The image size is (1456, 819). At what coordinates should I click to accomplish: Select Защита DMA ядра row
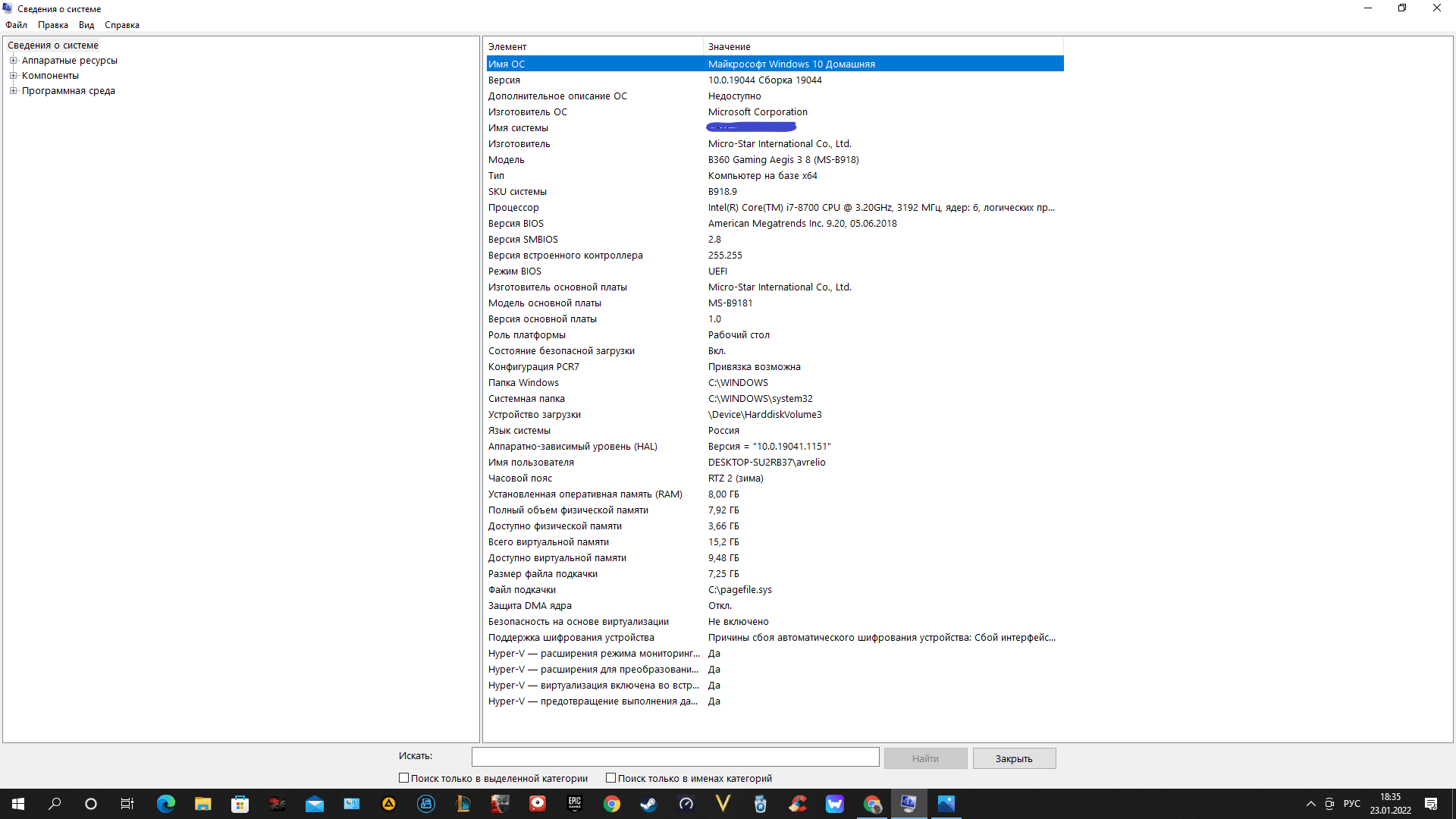[x=774, y=605]
